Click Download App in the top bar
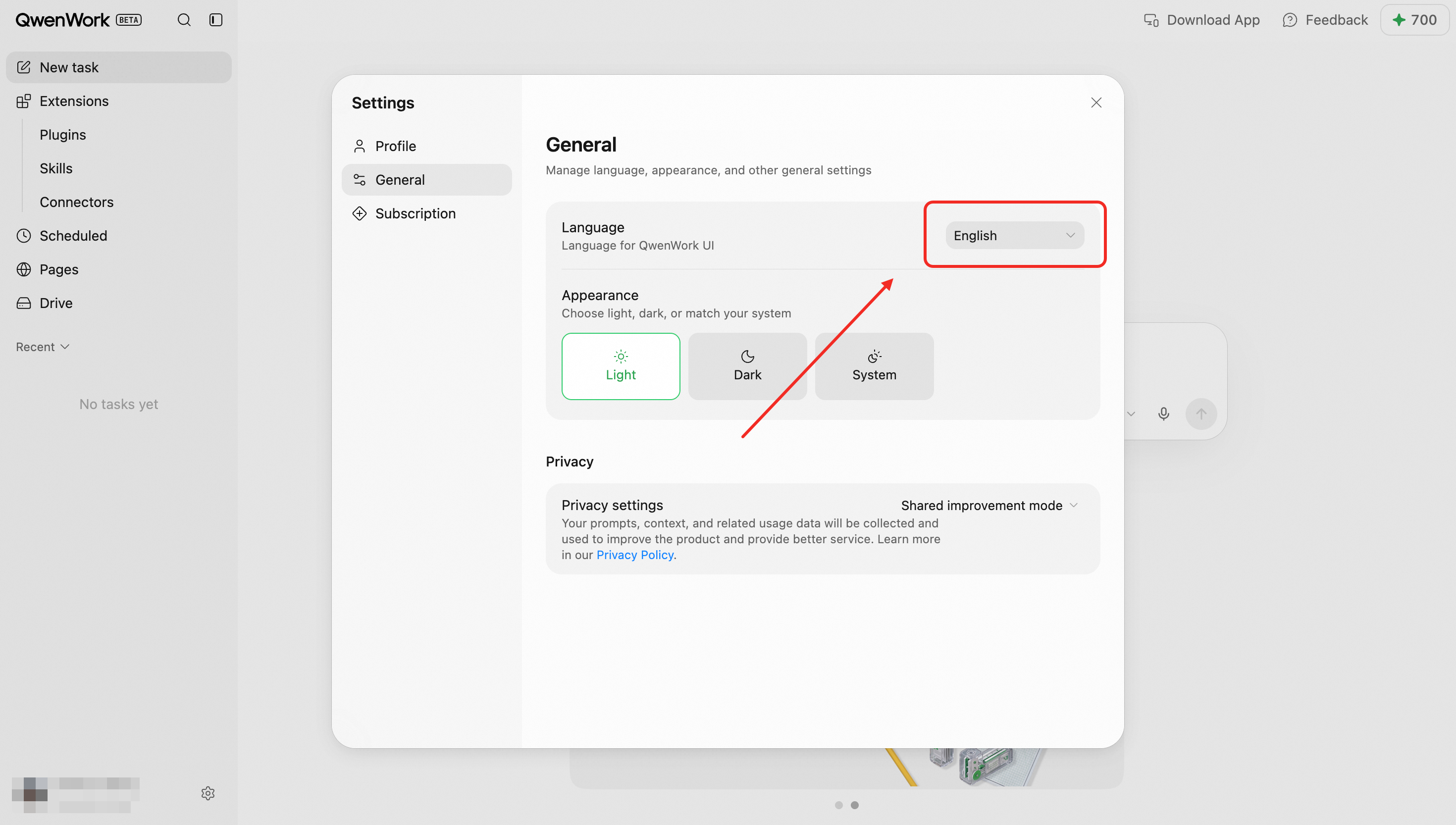Screen dimensions: 1456x825 (1201, 20)
